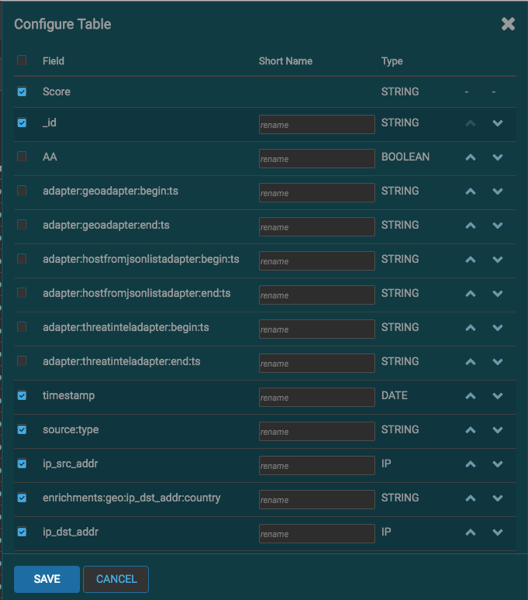Move adapter:hostfromjsonlistadapter:end:ts field up
Image resolution: width=528 pixels, height=600 pixels.
[471, 294]
